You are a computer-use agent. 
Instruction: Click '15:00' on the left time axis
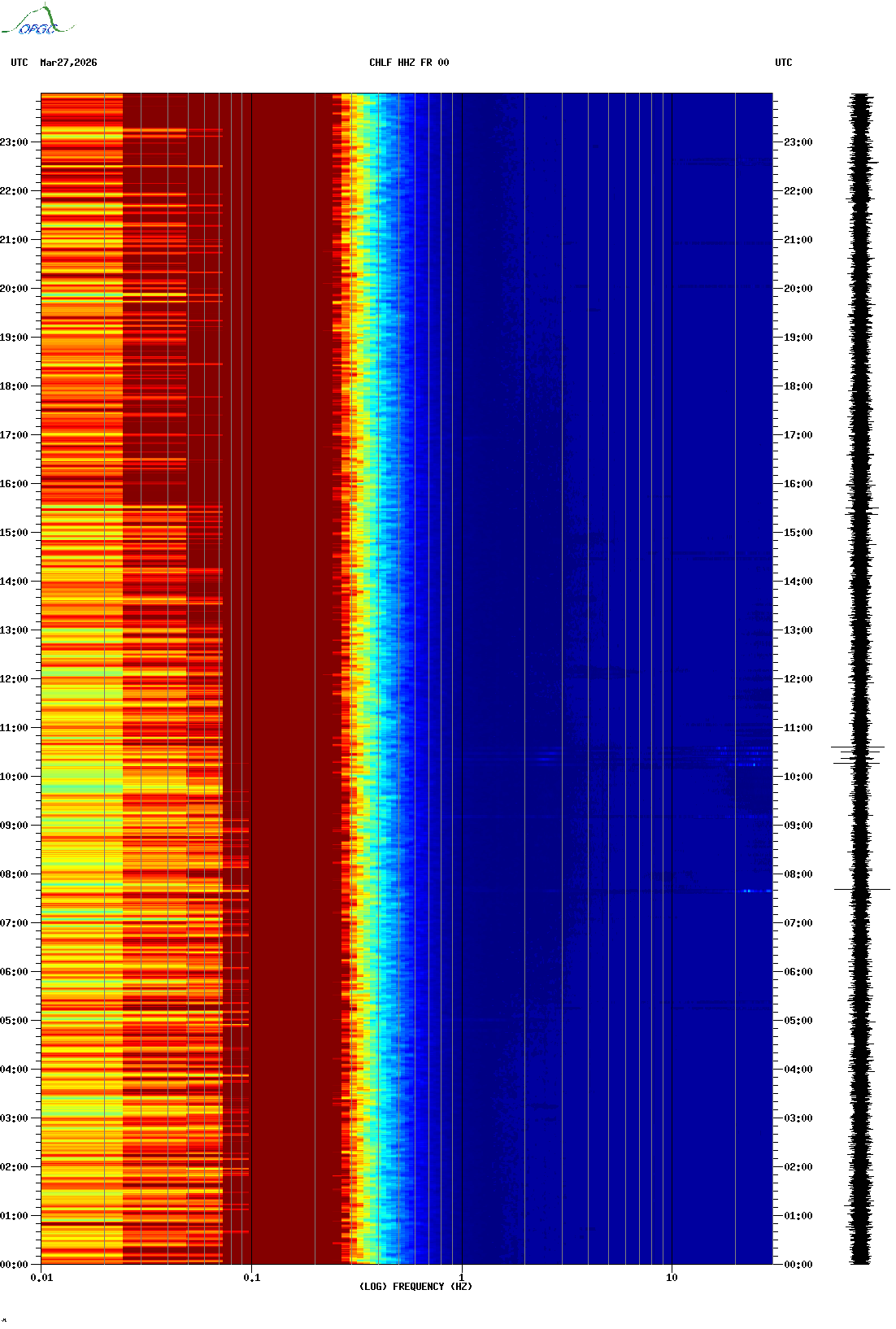pyautogui.click(x=14, y=533)
